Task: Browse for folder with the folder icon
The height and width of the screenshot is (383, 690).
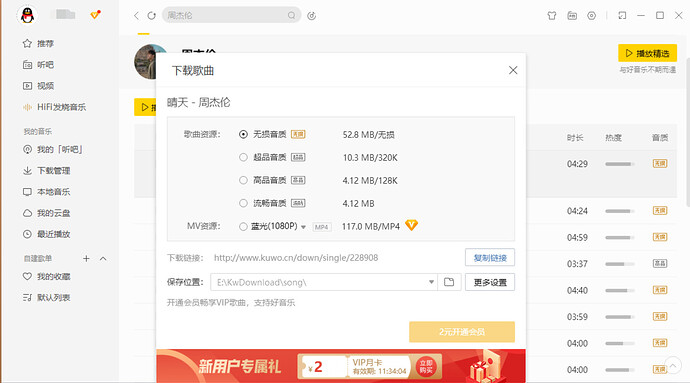Action: point(449,282)
